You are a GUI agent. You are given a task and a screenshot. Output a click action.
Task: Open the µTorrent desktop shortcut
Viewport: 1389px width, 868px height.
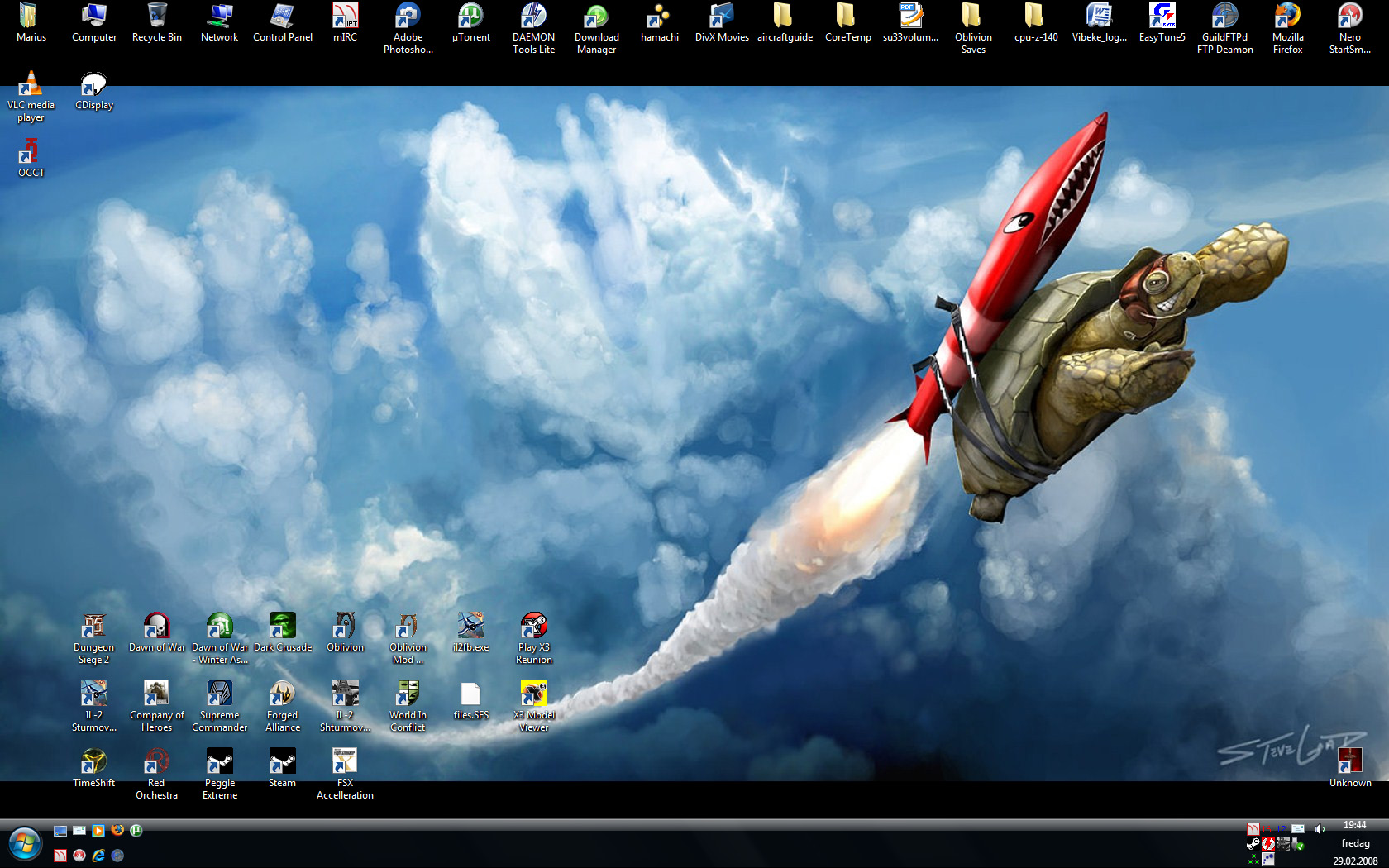click(470, 17)
